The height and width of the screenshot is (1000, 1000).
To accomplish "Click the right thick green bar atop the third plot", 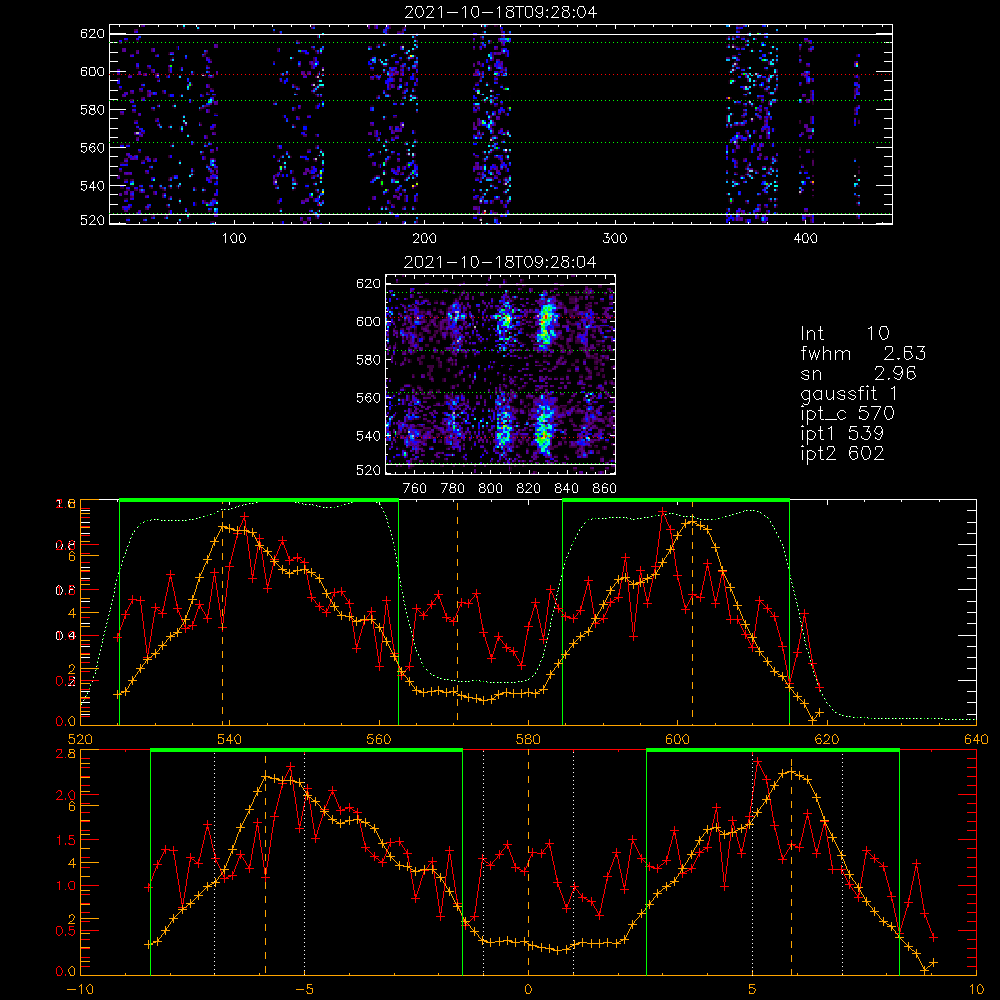I will tap(676, 500).
